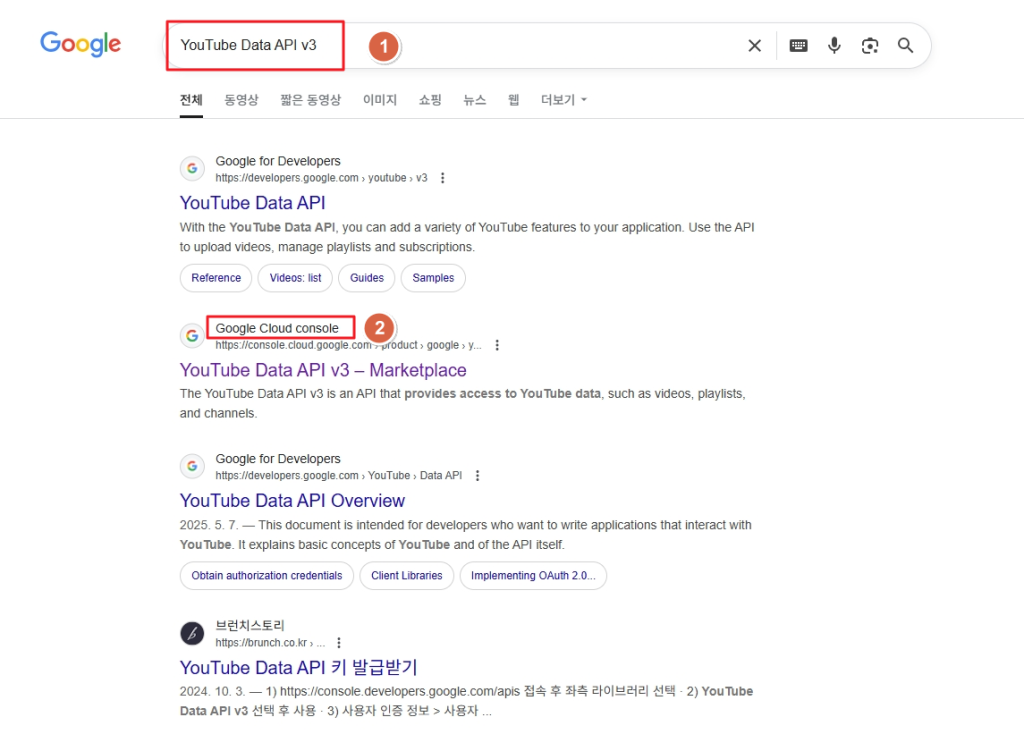Open the on-screen keyboard input tool
The width and height of the screenshot is (1024, 751).
(798, 46)
